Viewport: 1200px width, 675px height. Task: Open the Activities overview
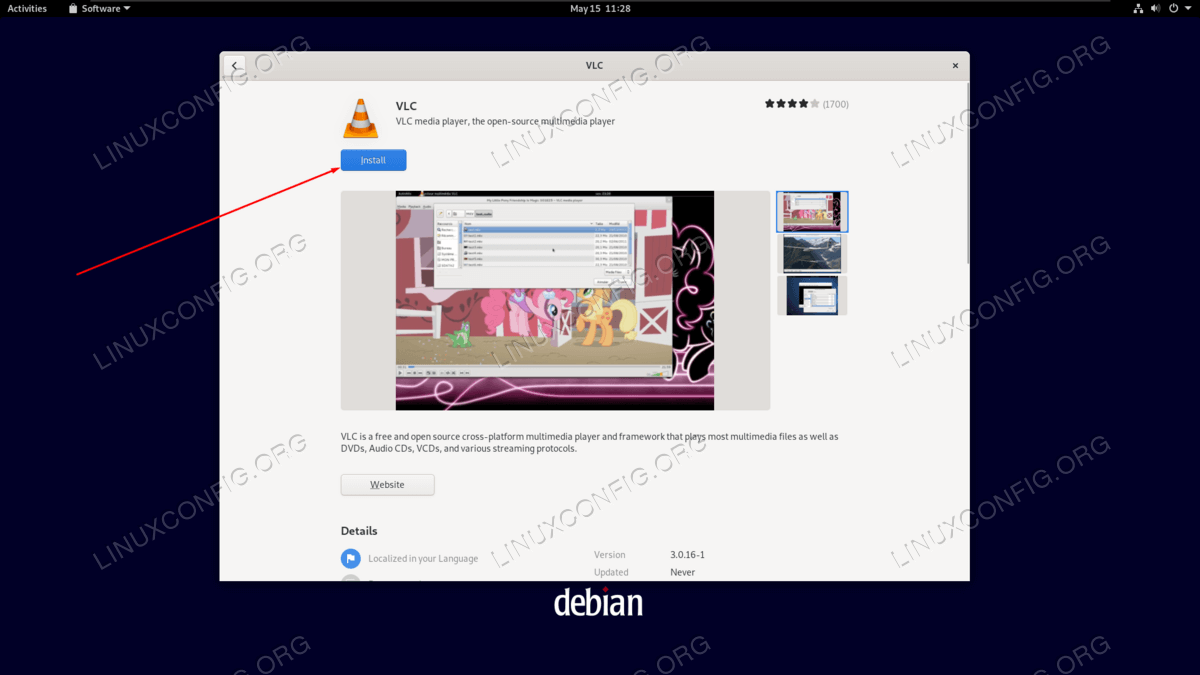click(x=27, y=8)
